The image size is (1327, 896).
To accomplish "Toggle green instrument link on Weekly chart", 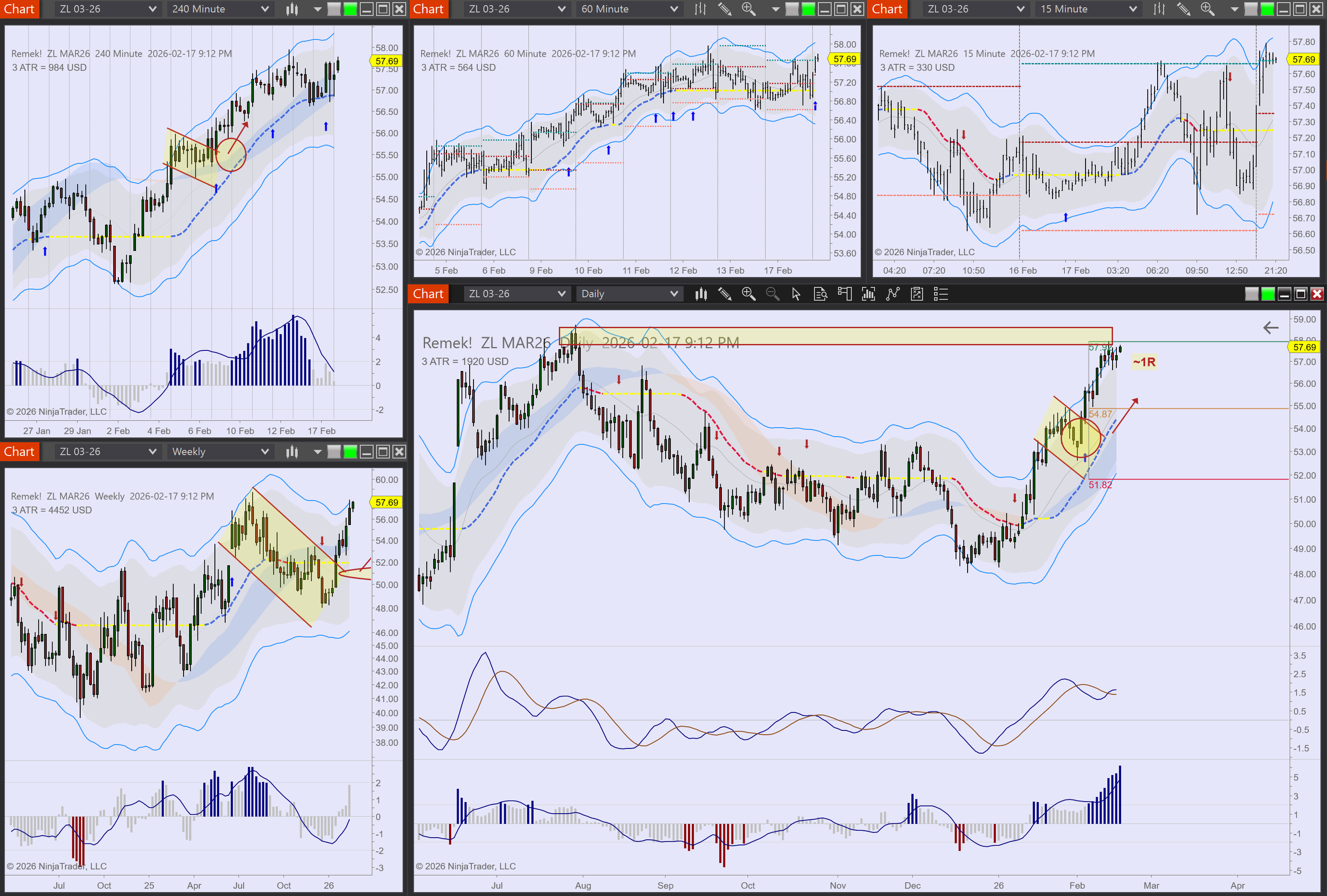I will (350, 452).
